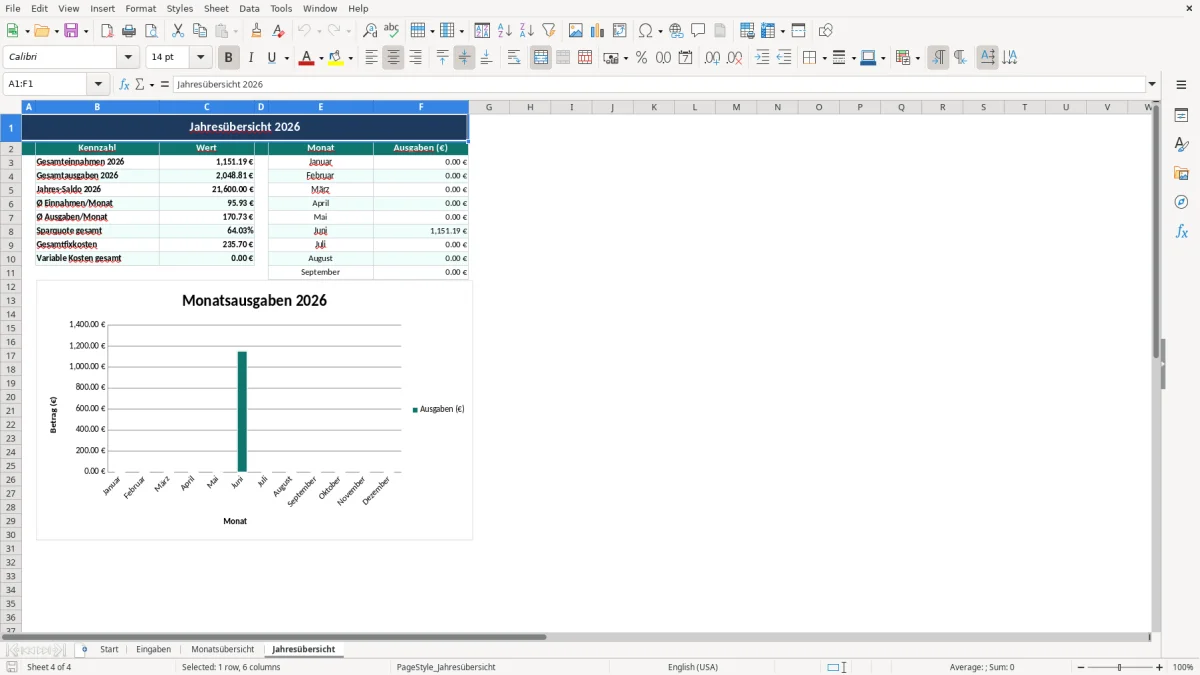The height and width of the screenshot is (675, 1200).
Task: Open the Draw Functions shapes icon
Action: pos(826,31)
